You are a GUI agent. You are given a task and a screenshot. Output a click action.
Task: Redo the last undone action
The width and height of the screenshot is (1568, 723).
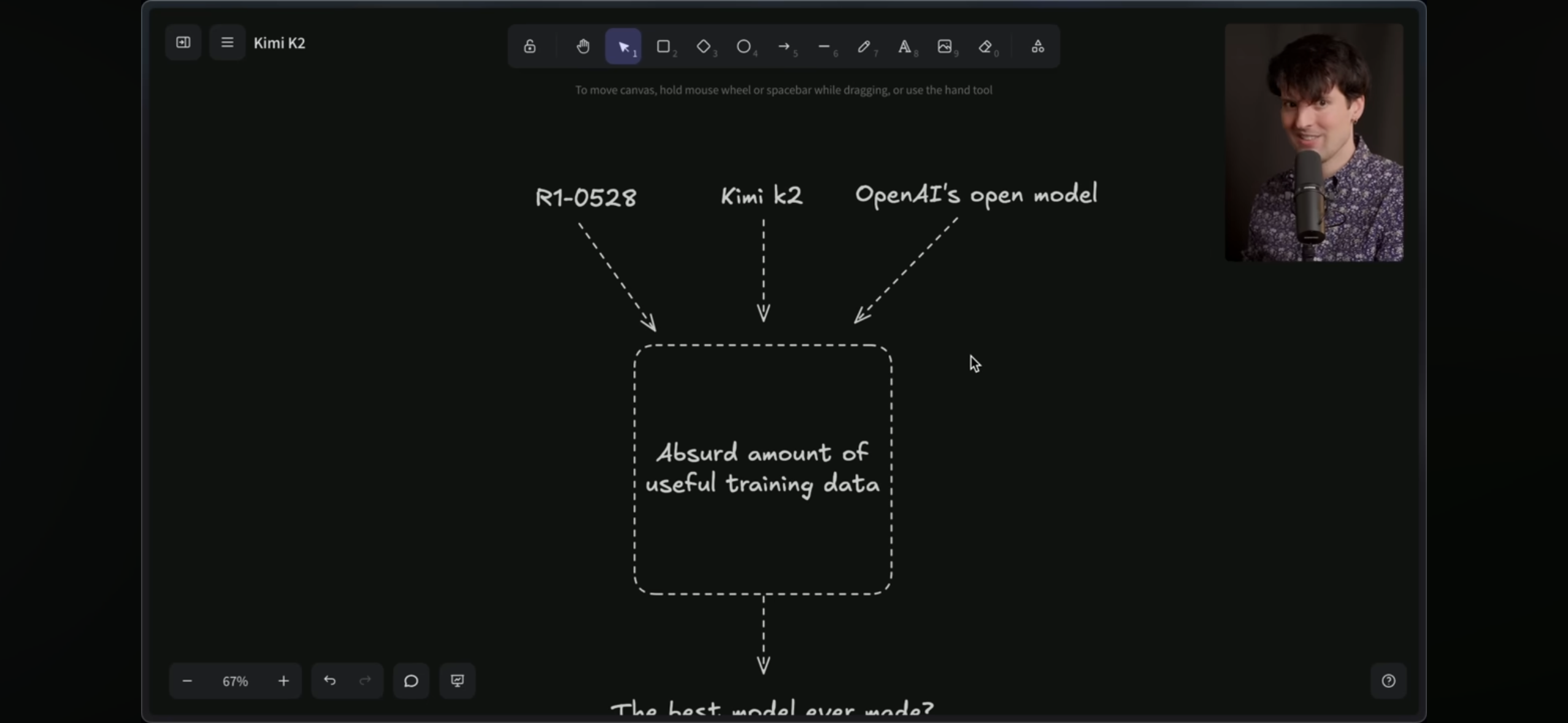pos(366,681)
